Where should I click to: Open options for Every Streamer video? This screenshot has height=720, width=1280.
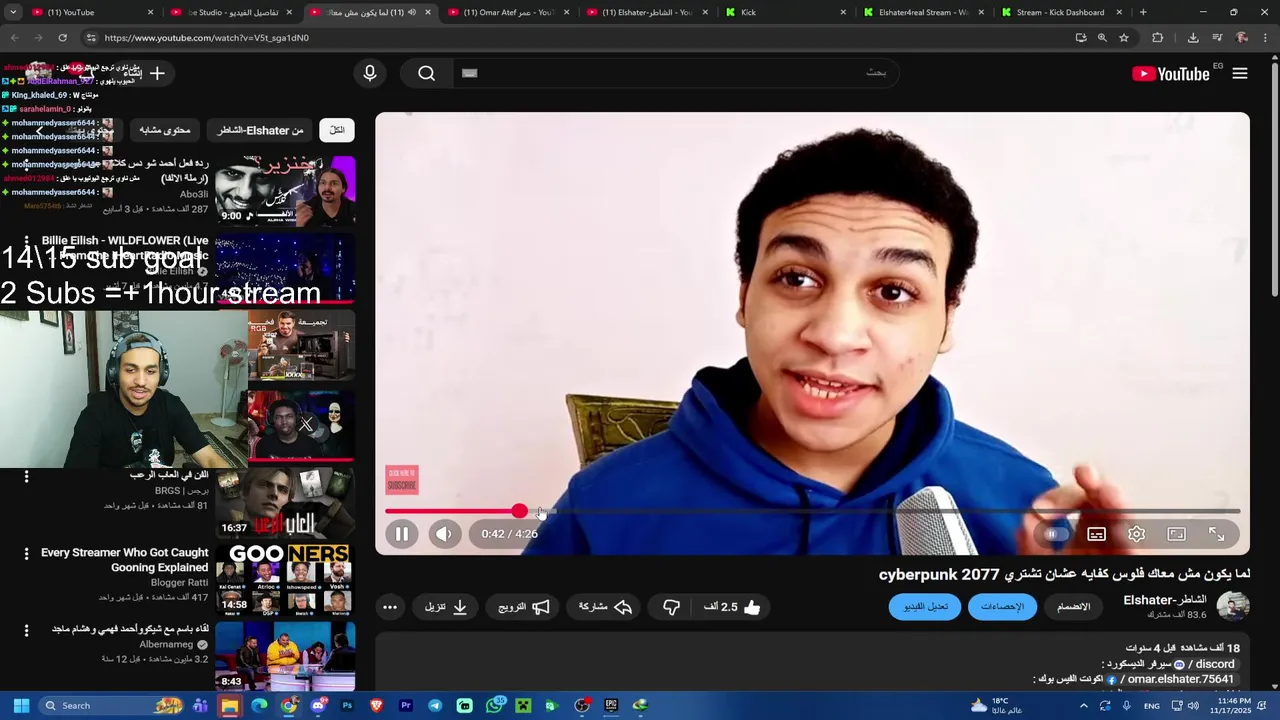point(26,553)
